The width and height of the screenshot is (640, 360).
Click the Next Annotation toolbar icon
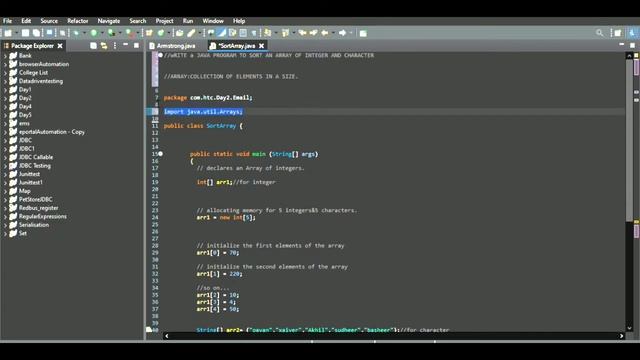(267, 33)
